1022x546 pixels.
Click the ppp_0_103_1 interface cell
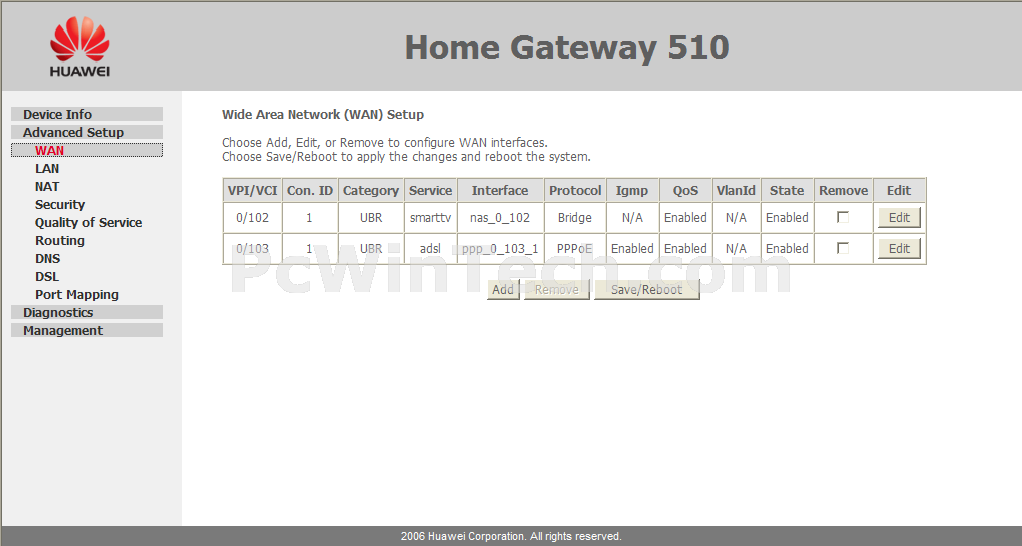500,248
